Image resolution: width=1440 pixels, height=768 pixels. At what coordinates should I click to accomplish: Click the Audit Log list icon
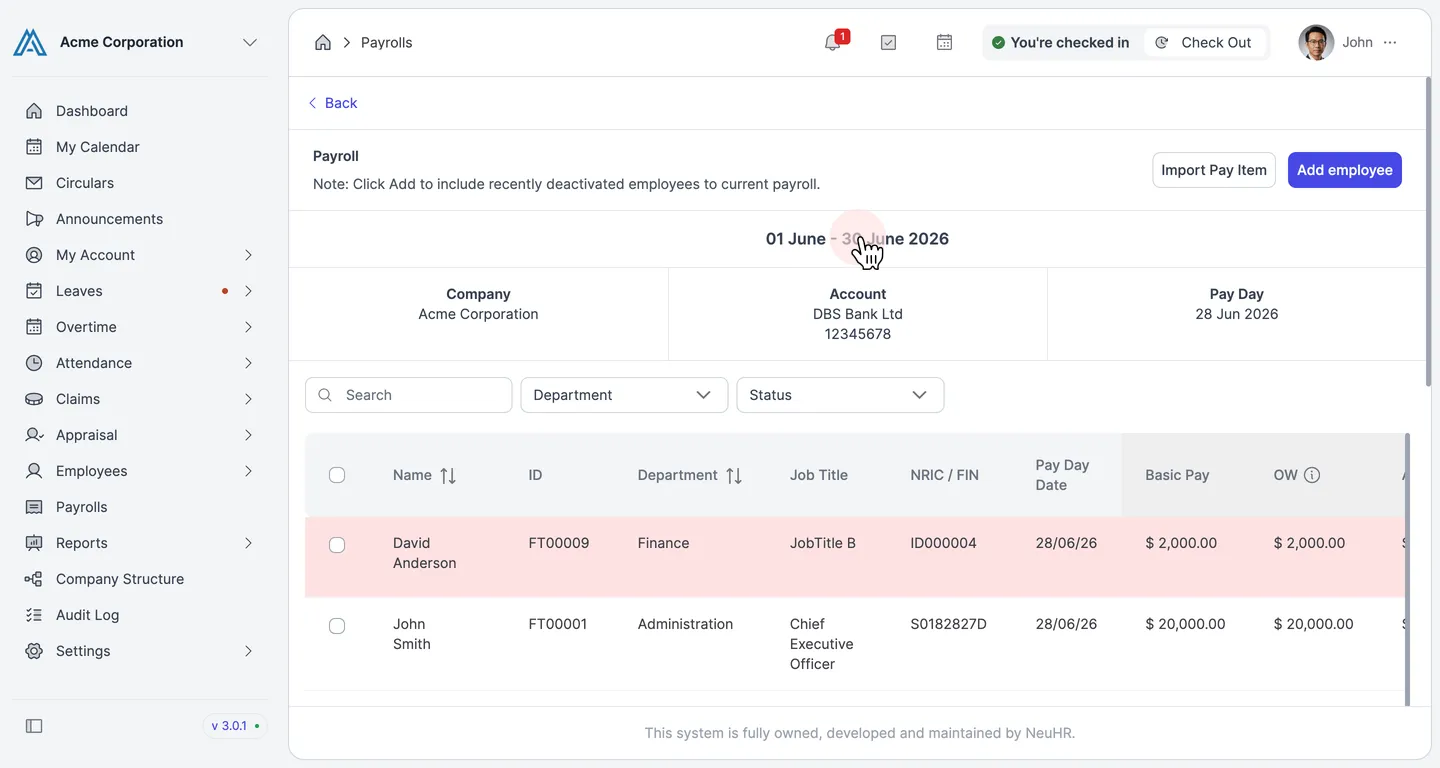click(x=34, y=615)
